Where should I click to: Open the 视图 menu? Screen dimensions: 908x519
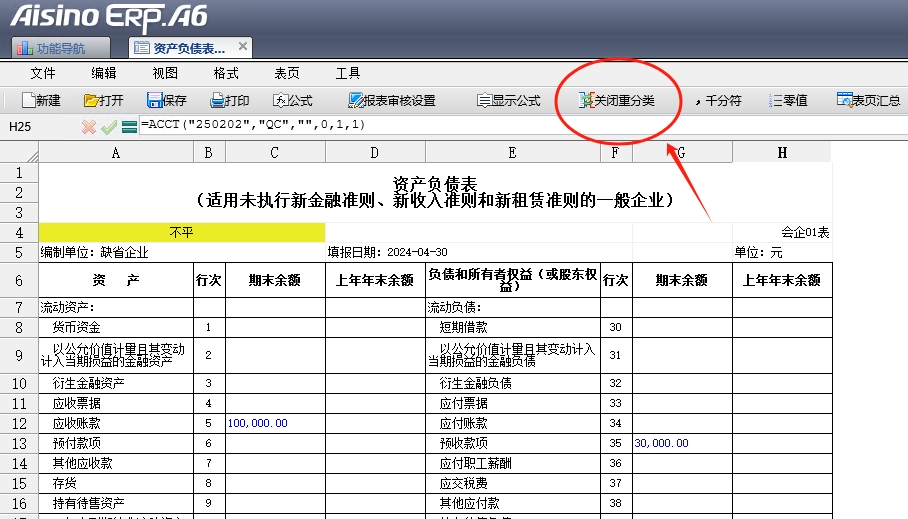coord(165,73)
